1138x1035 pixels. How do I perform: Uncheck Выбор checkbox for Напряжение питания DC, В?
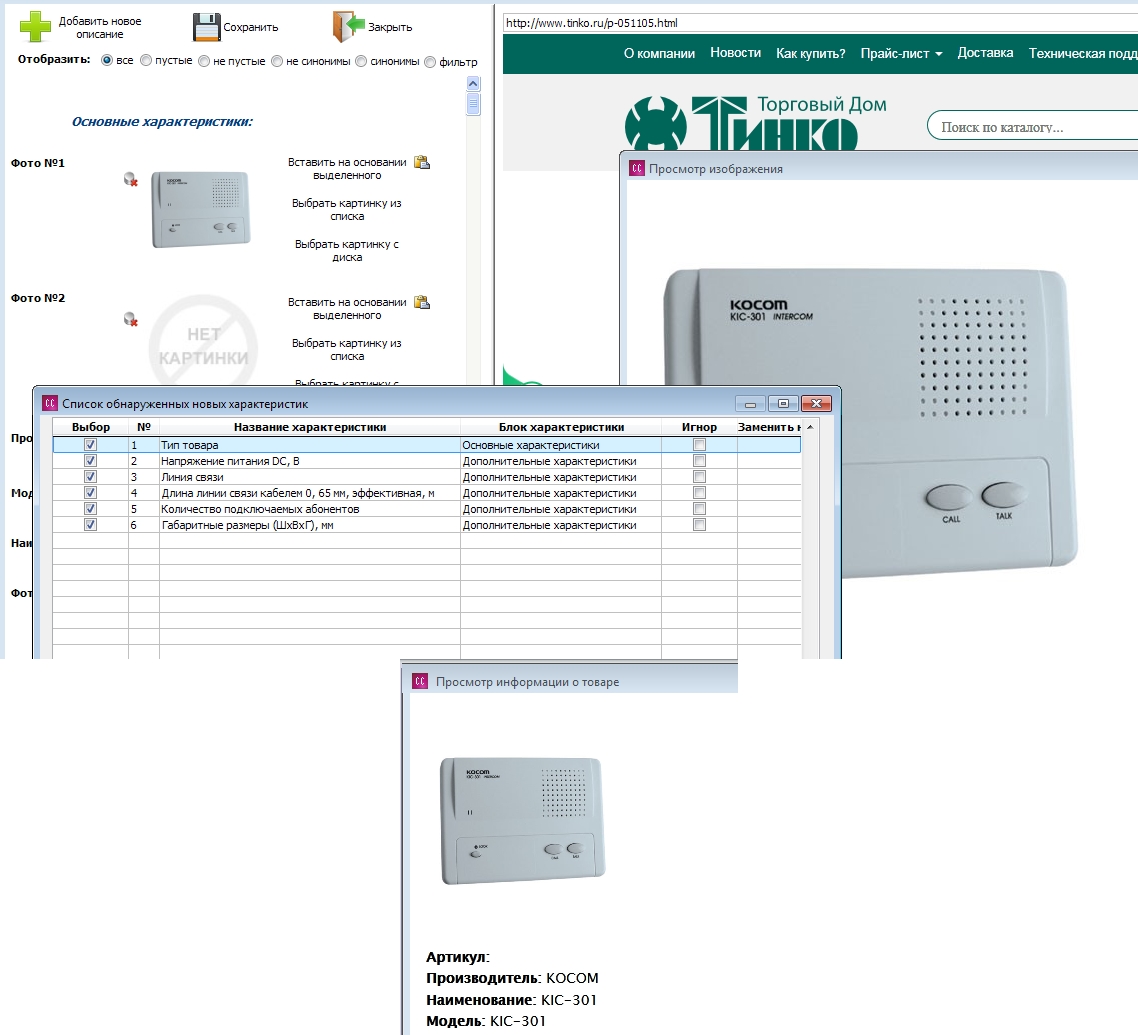tap(90, 461)
